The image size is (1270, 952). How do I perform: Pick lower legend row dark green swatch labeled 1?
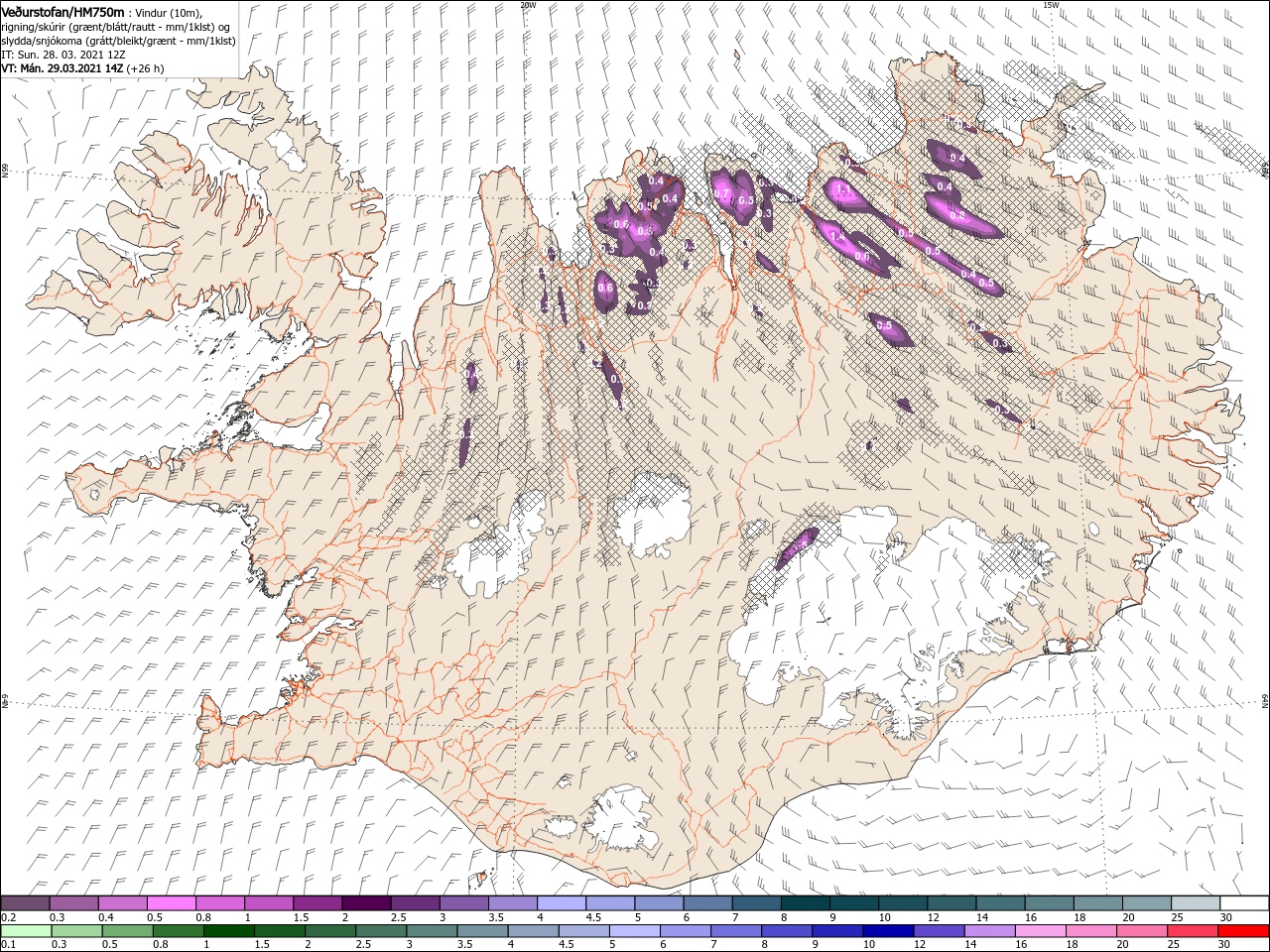click(228, 931)
